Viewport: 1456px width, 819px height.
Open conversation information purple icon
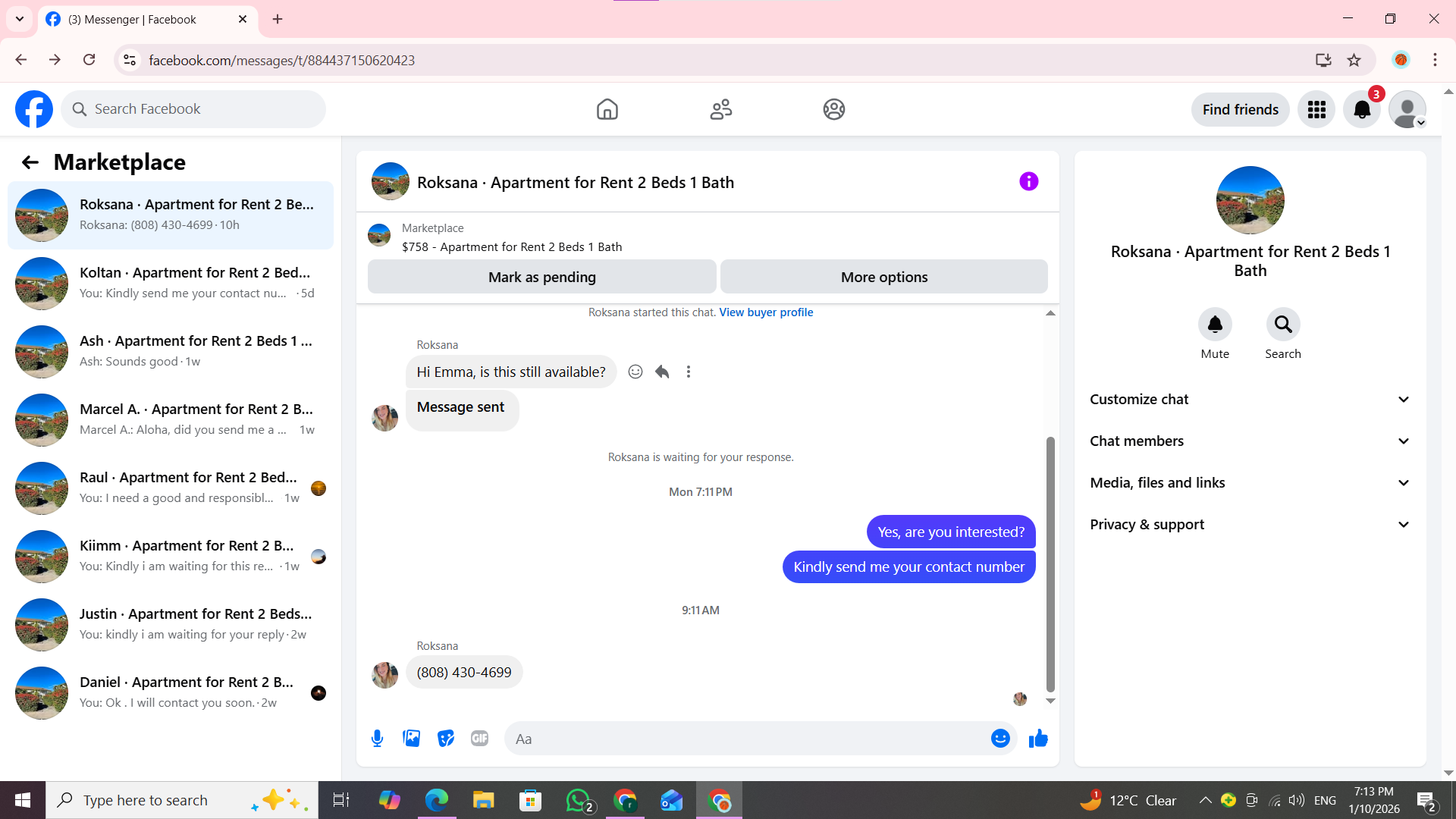pyautogui.click(x=1028, y=181)
